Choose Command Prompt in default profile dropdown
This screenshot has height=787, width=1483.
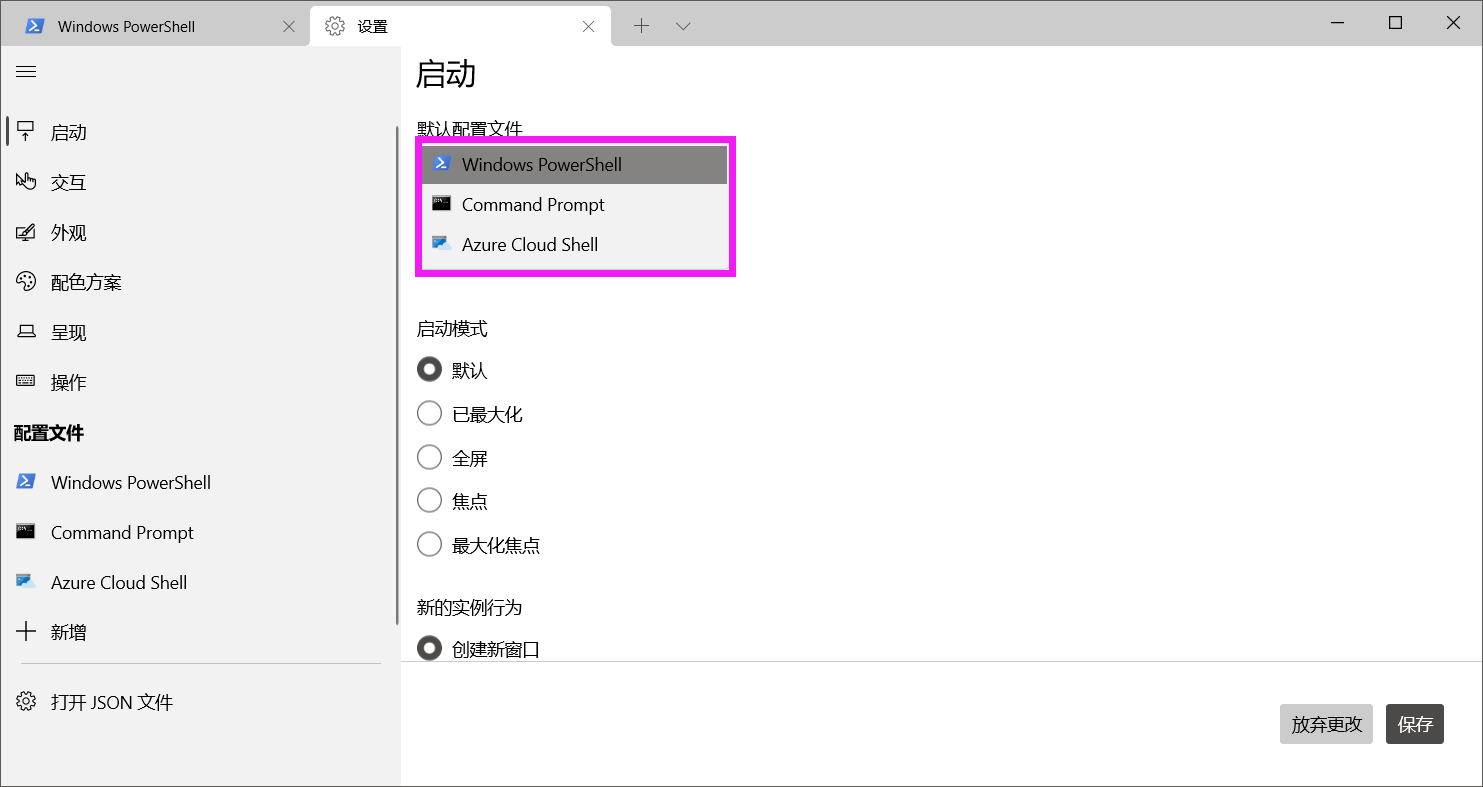[575, 205]
